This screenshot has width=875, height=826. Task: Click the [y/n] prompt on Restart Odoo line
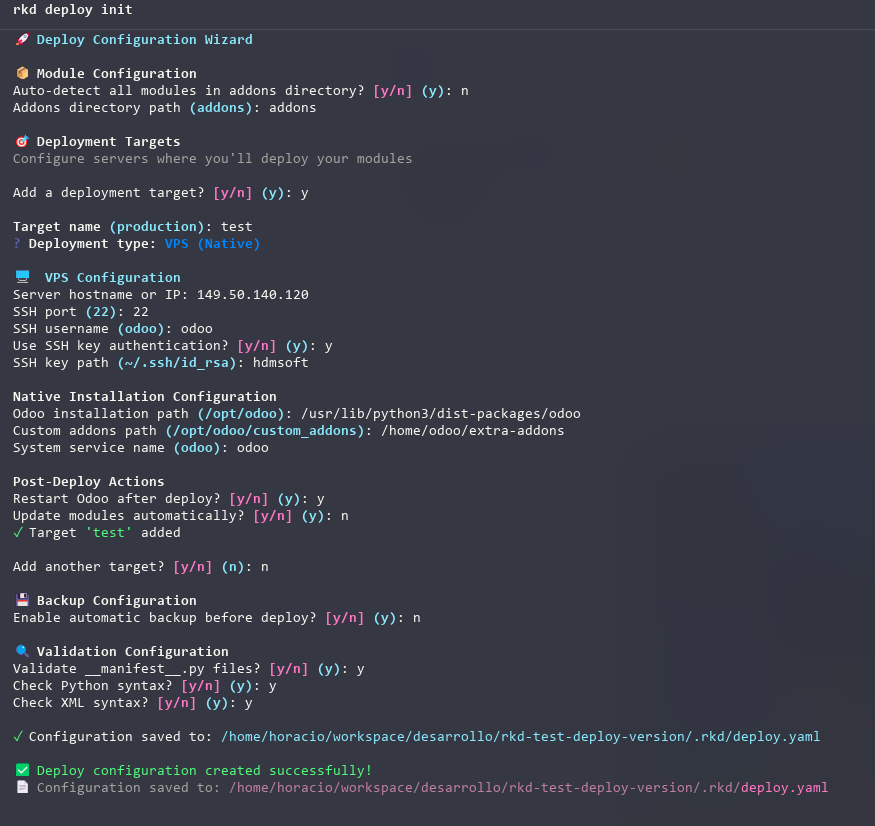pos(248,499)
